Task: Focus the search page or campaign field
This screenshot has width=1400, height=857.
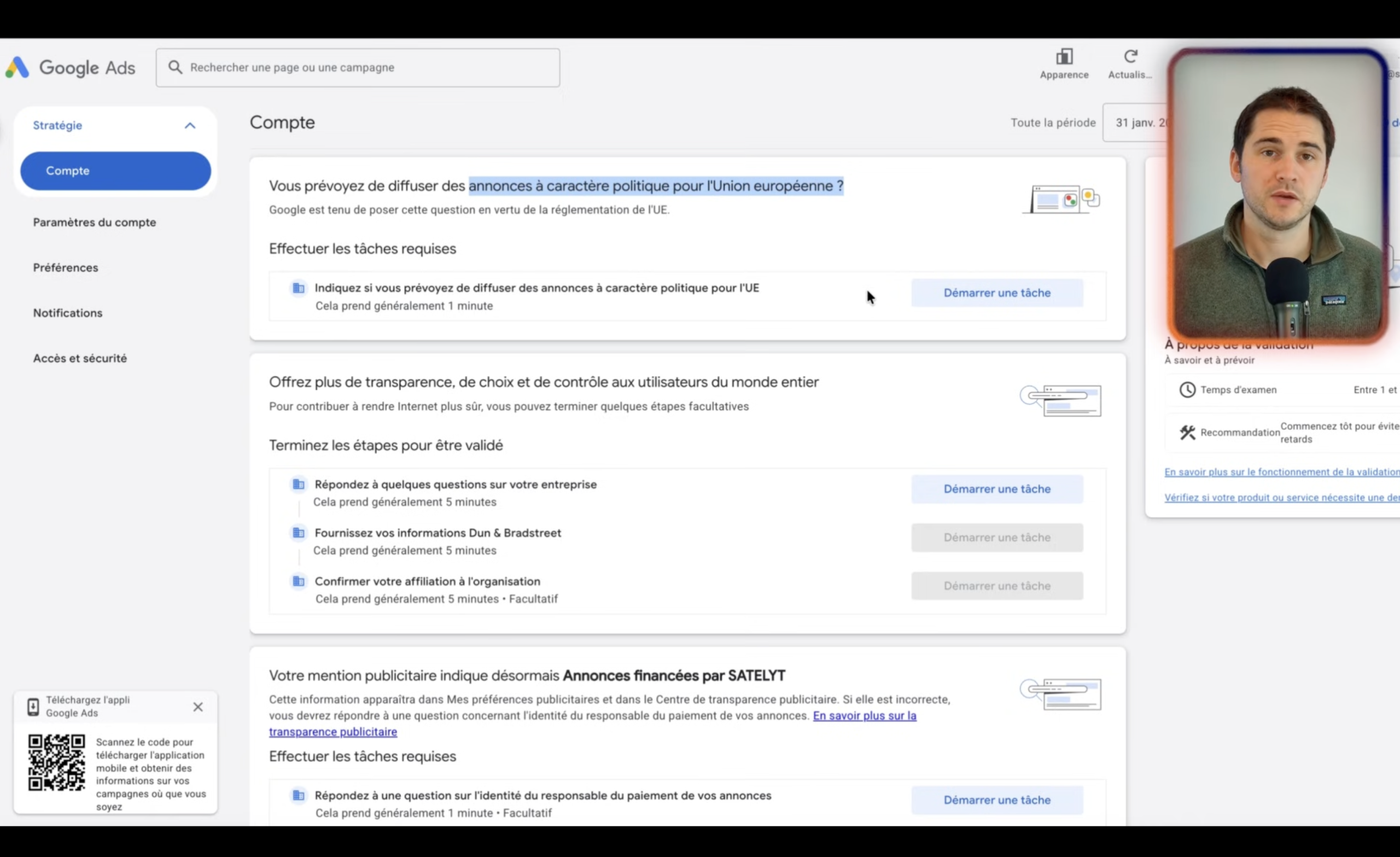Action: pos(358,68)
